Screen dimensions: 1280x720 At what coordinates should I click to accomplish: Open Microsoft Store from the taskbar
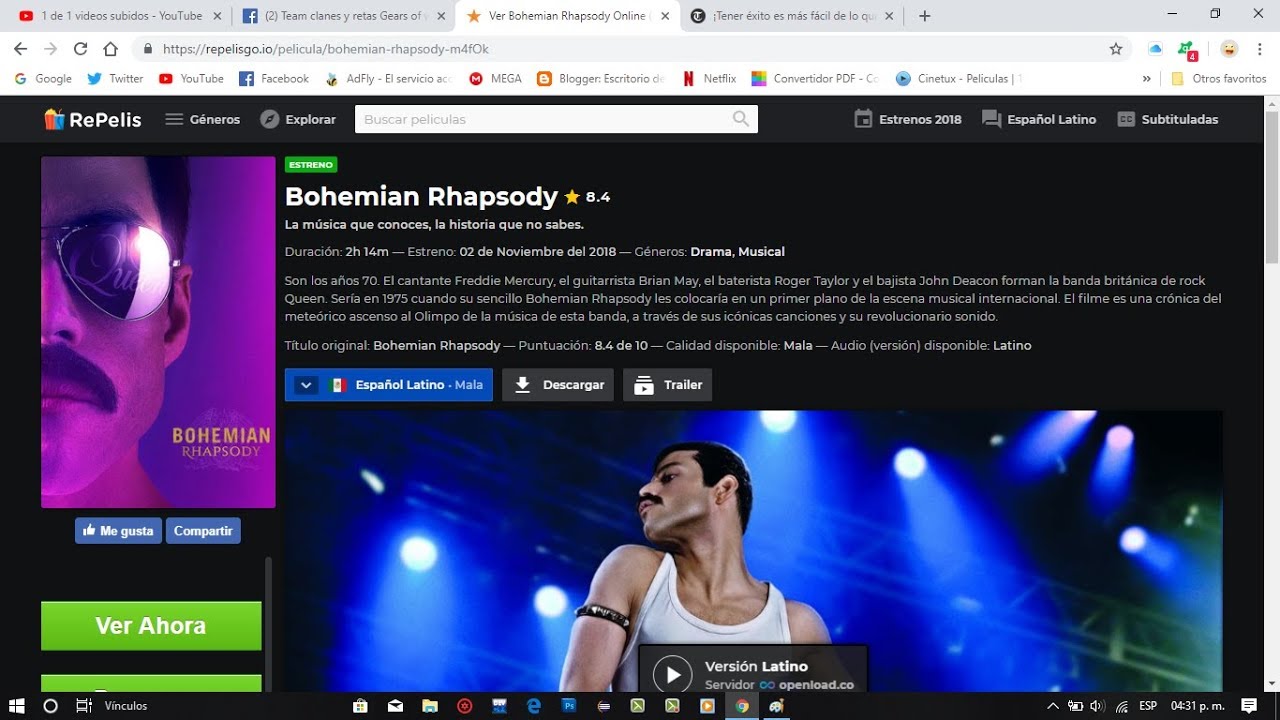360,706
